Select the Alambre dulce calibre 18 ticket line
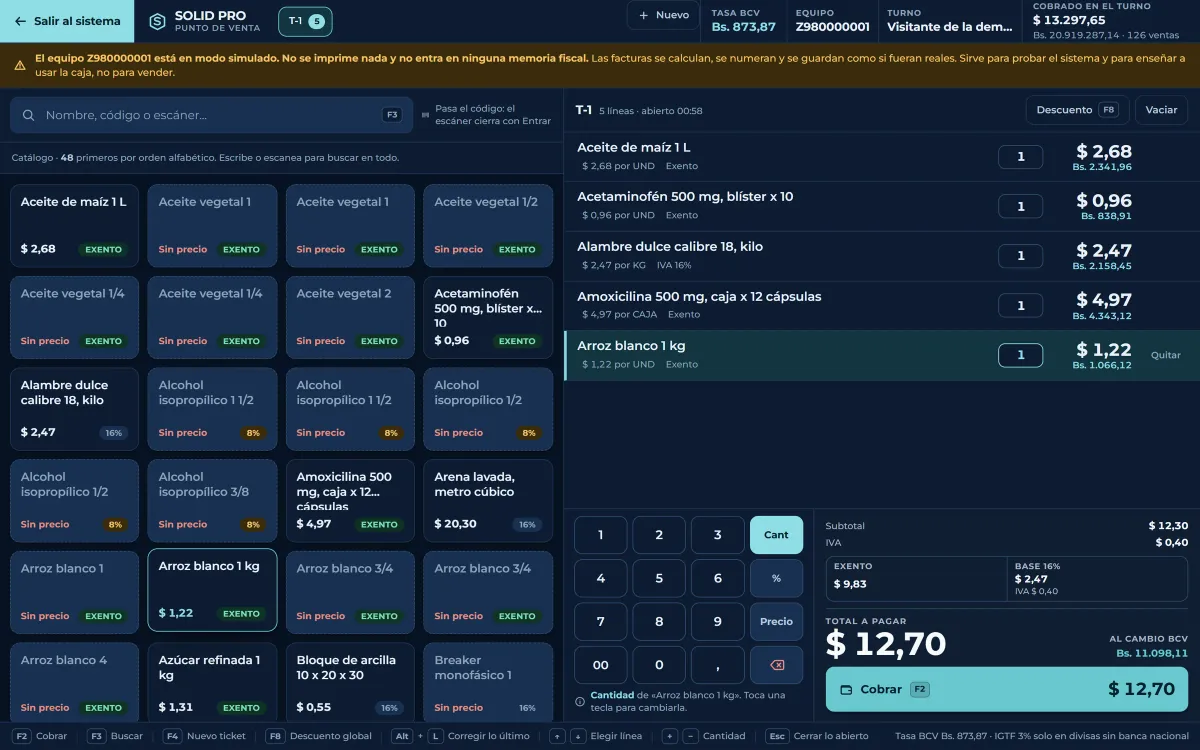The image size is (1200, 750). pos(881,256)
